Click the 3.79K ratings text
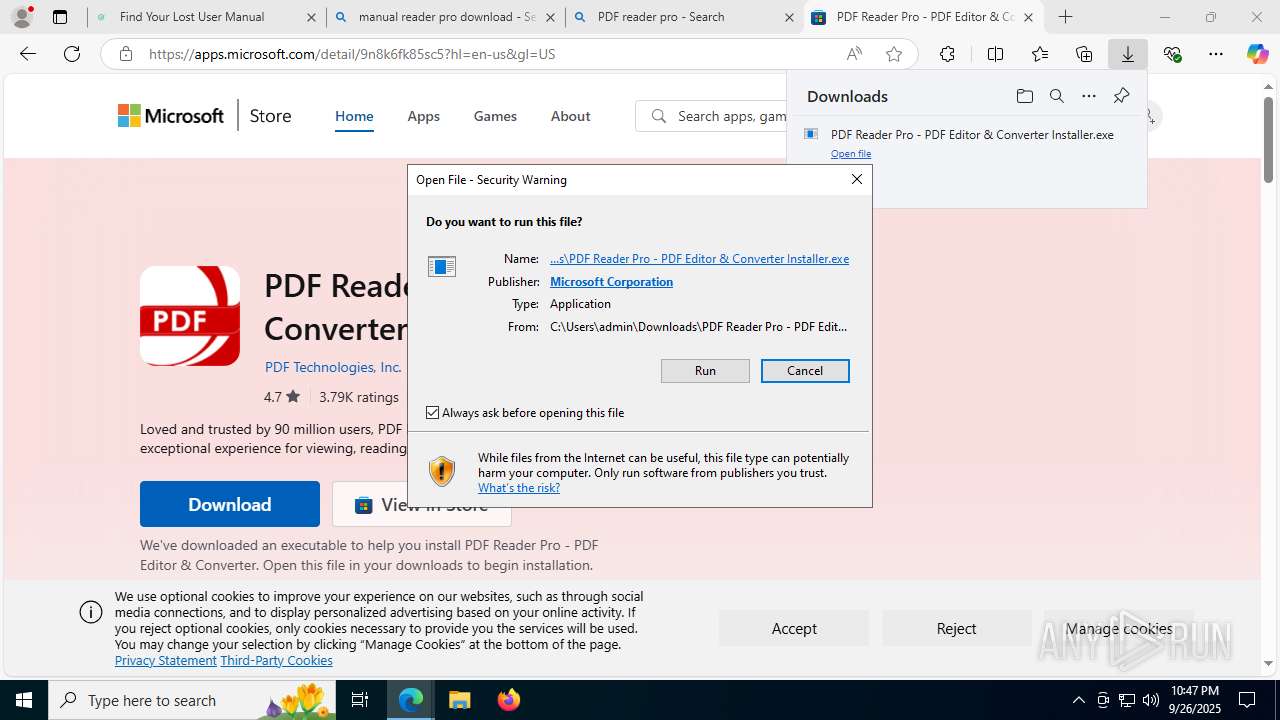 (x=359, y=397)
